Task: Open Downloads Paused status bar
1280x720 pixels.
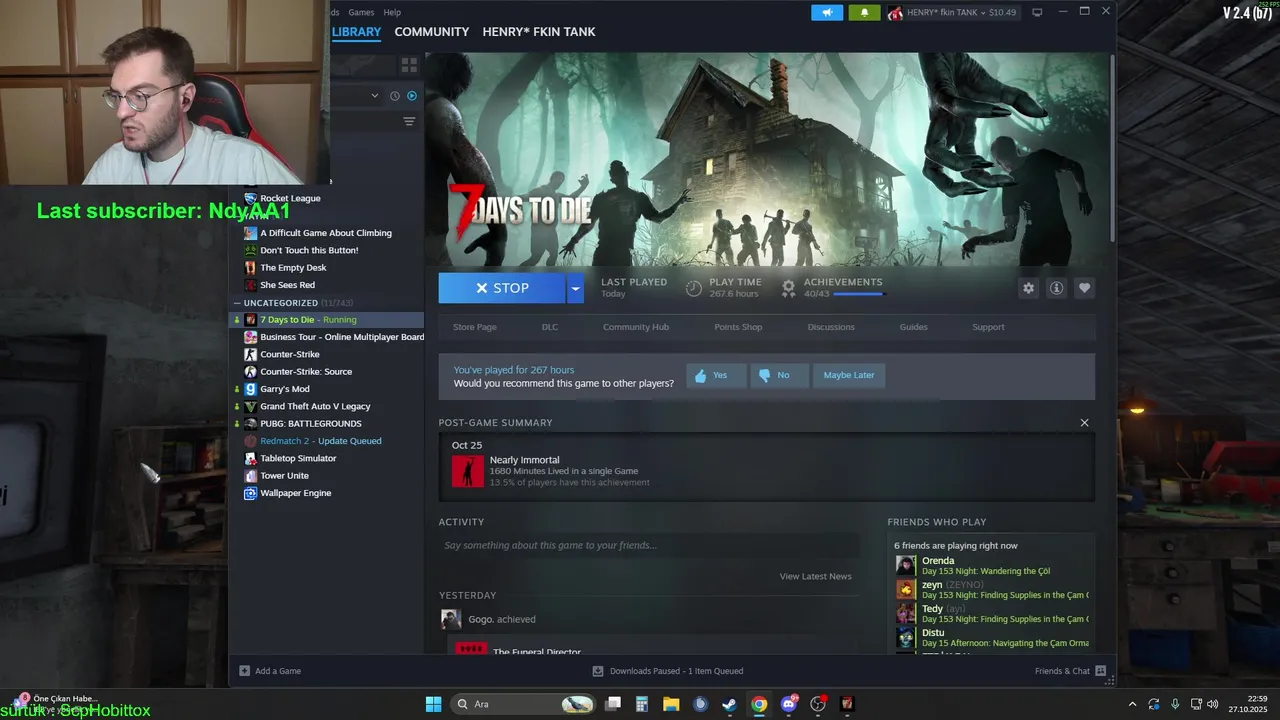Action: pos(668,671)
